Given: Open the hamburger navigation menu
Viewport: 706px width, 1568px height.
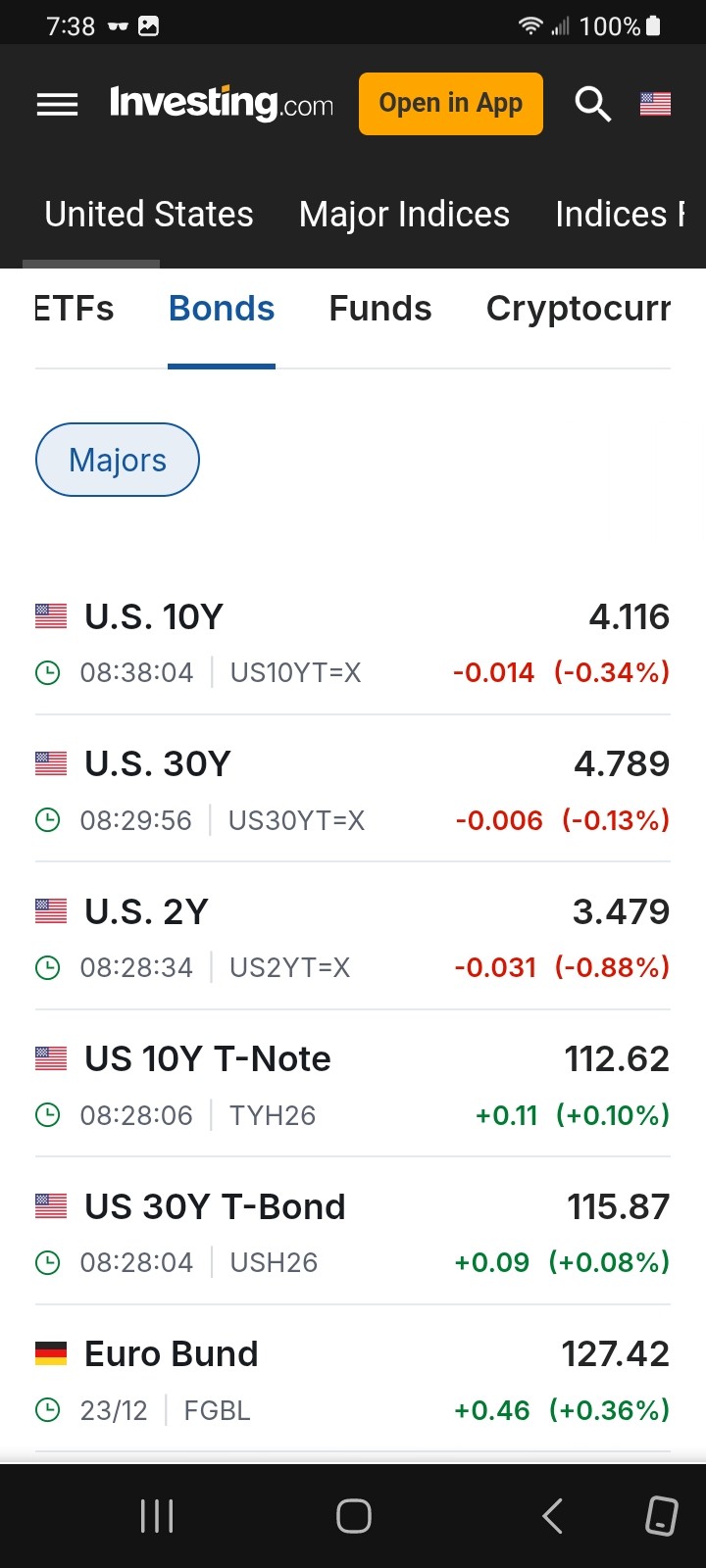Looking at the screenshot, I should (x=57, y=104).
